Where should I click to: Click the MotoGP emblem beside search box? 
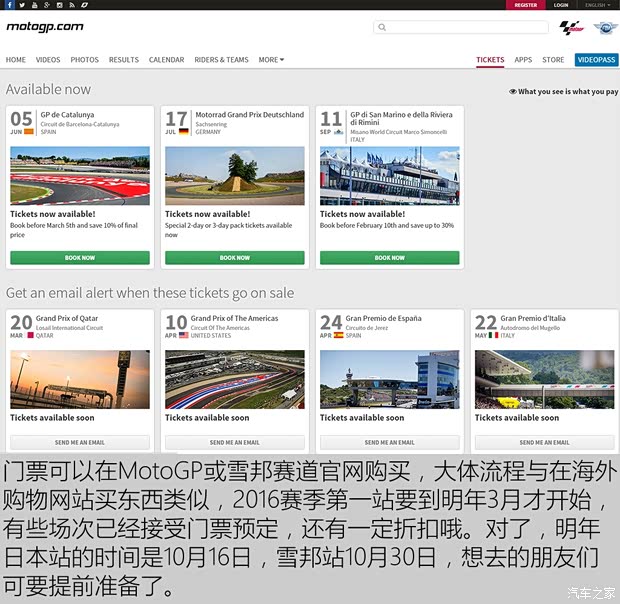tap(570, 28)
